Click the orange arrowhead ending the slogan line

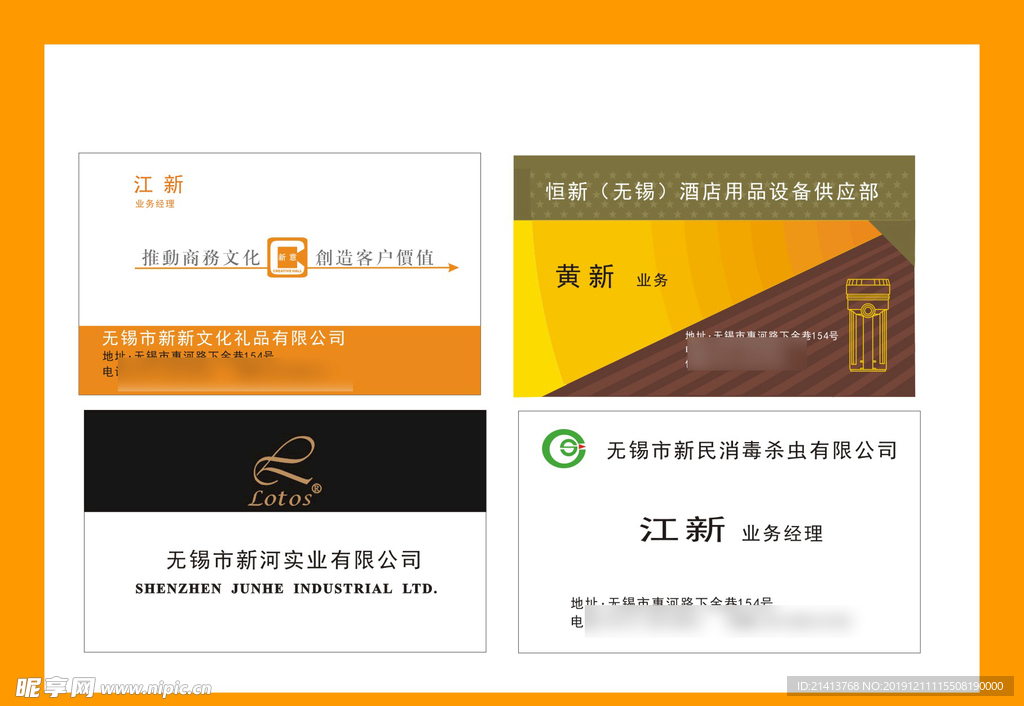(x=453, y=268)
